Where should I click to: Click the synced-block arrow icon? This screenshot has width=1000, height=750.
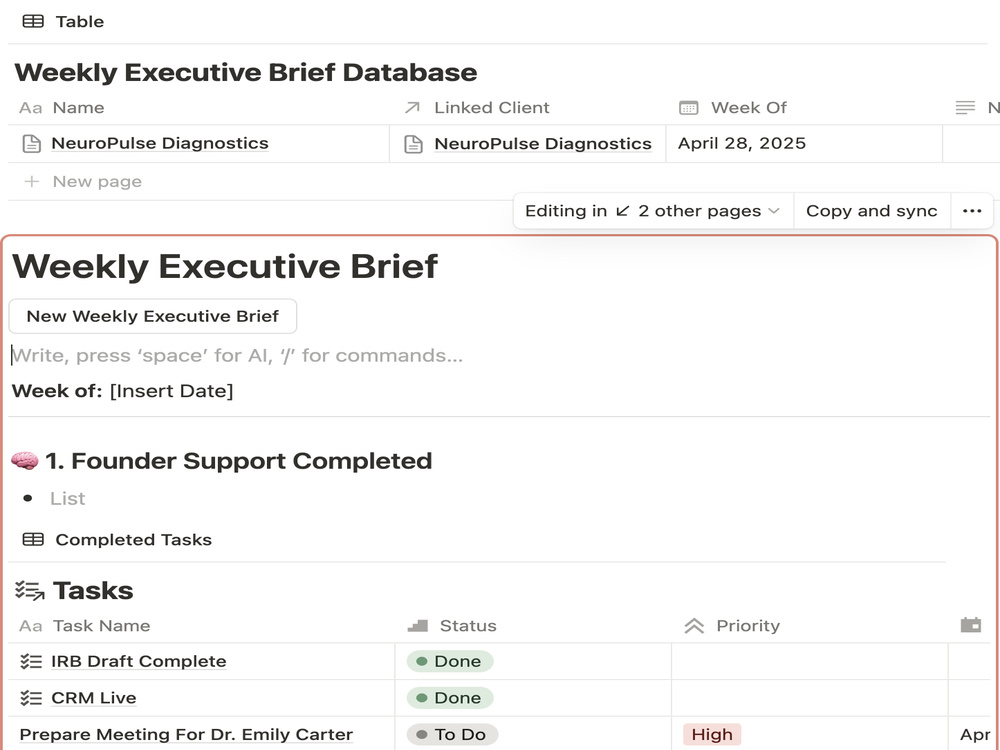click(622, 211)
